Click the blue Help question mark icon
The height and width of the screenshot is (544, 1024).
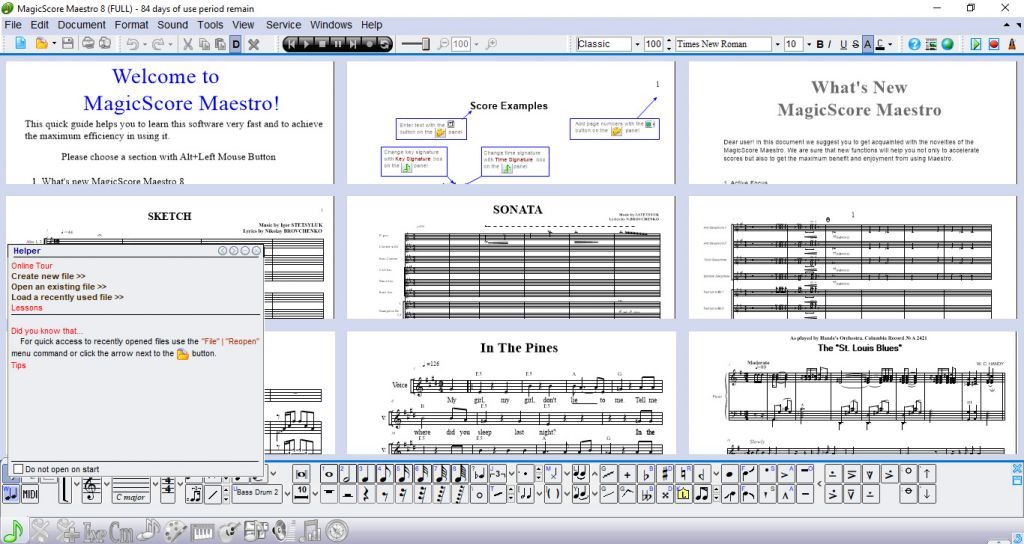[x=914, y=44]
